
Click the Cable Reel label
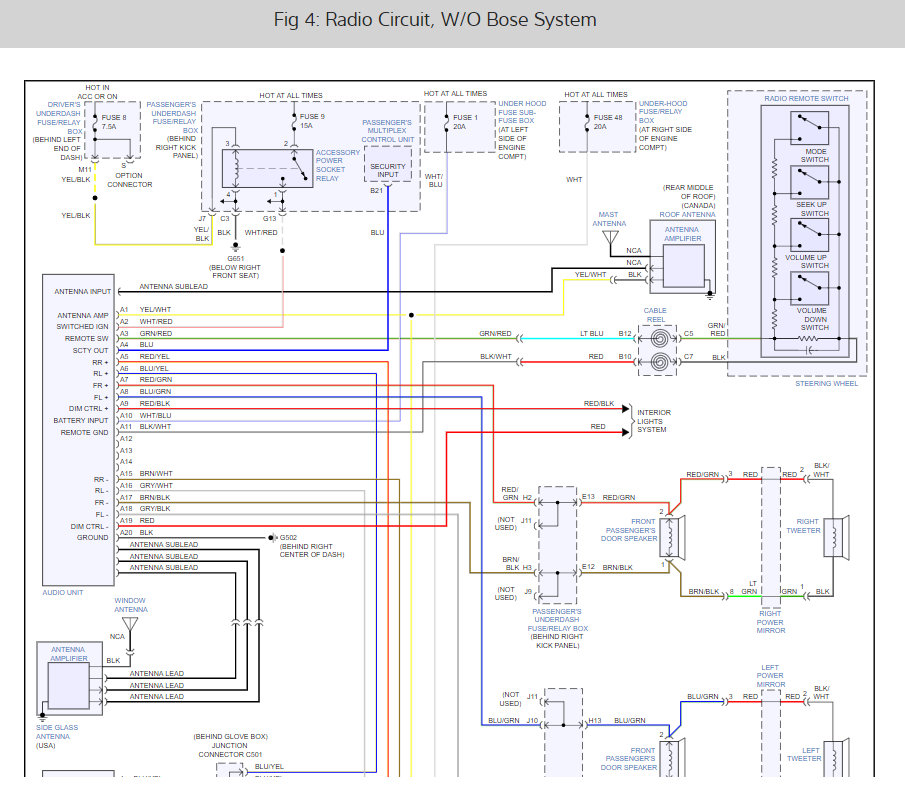pos(655,315)
